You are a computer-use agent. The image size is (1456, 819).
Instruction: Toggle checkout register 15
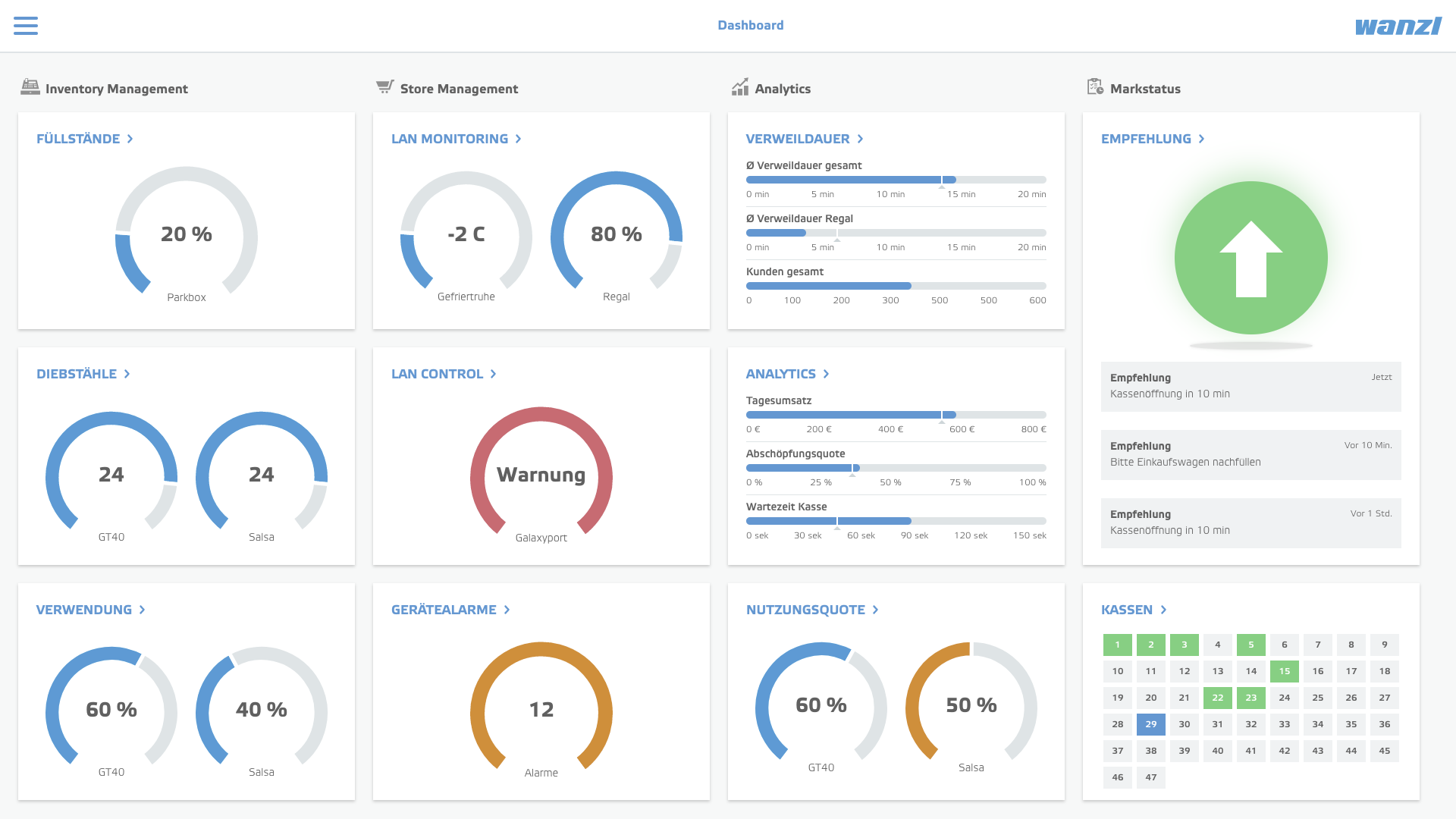click(x=1284, y=671)
